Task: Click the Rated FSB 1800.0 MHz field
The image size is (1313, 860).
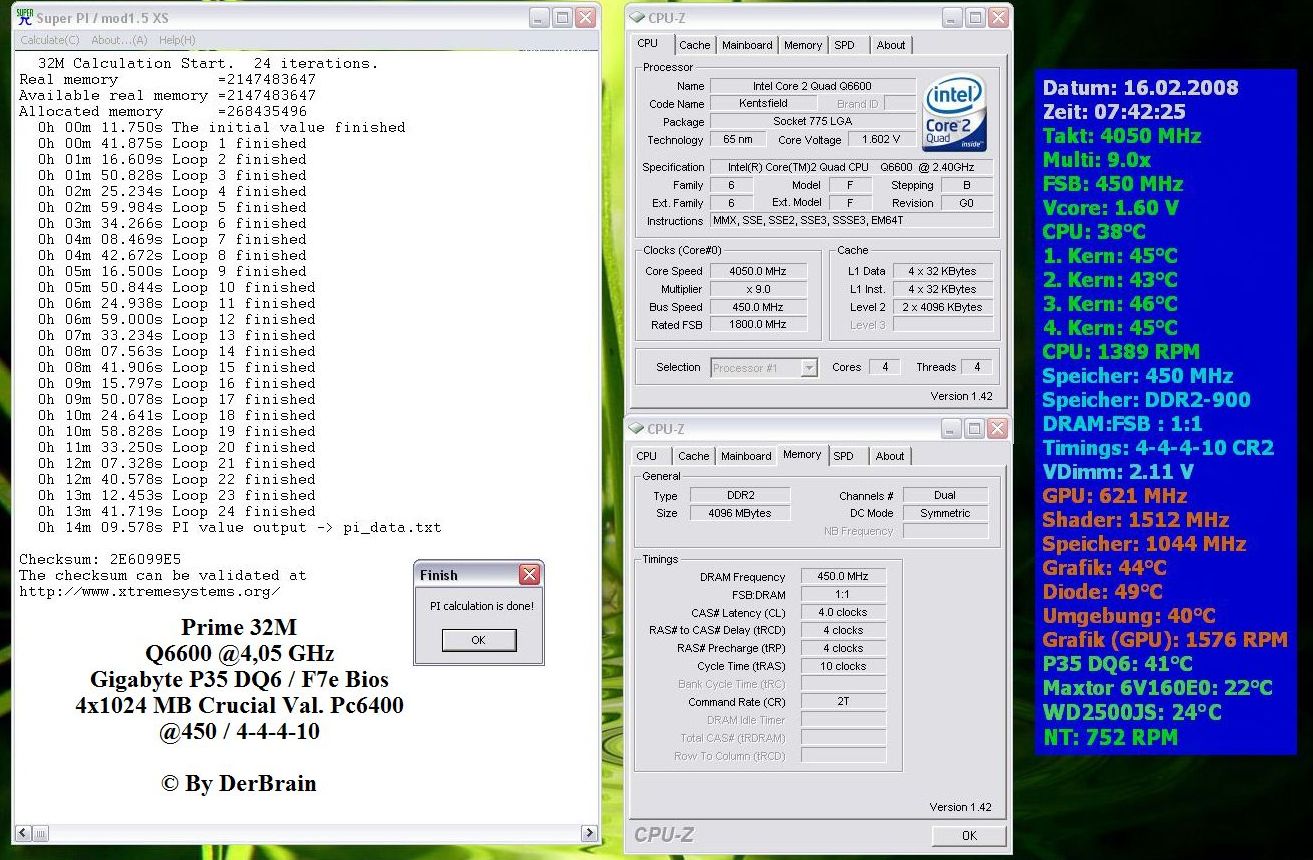Action: pyautogui.click(x=757, y=325)
